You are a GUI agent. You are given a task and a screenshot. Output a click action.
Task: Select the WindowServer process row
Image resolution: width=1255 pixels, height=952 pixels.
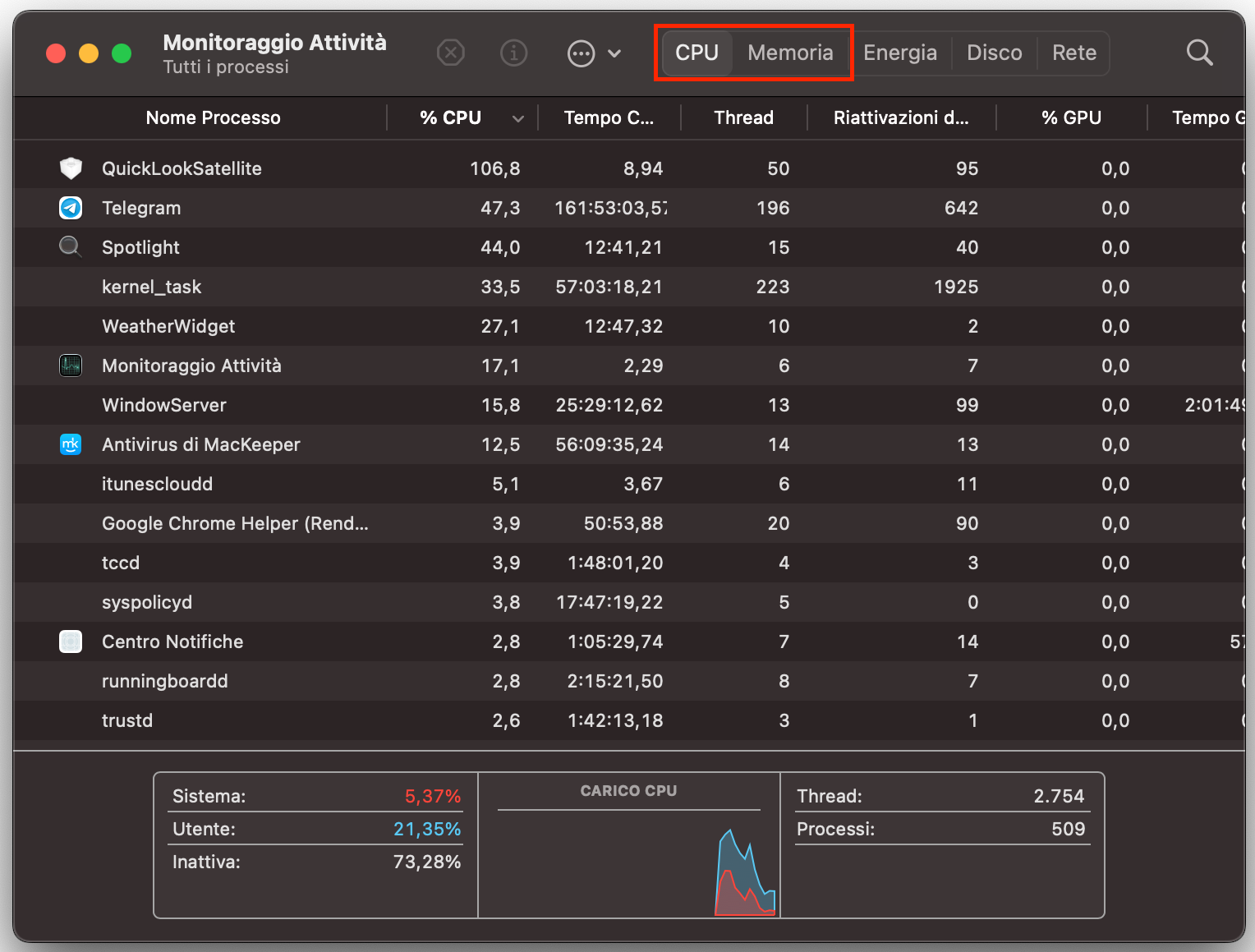pyautogui.click(x=329, y=405)
